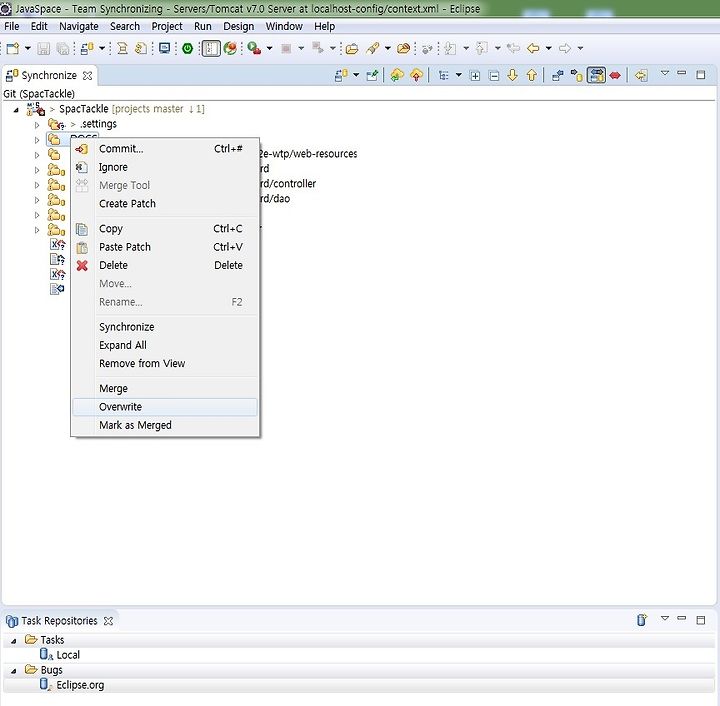This screenshot has height=706, width=720.
Task: Toggle Incoming/Outgoing Mode filter
Action: click(x=596, y=75)
